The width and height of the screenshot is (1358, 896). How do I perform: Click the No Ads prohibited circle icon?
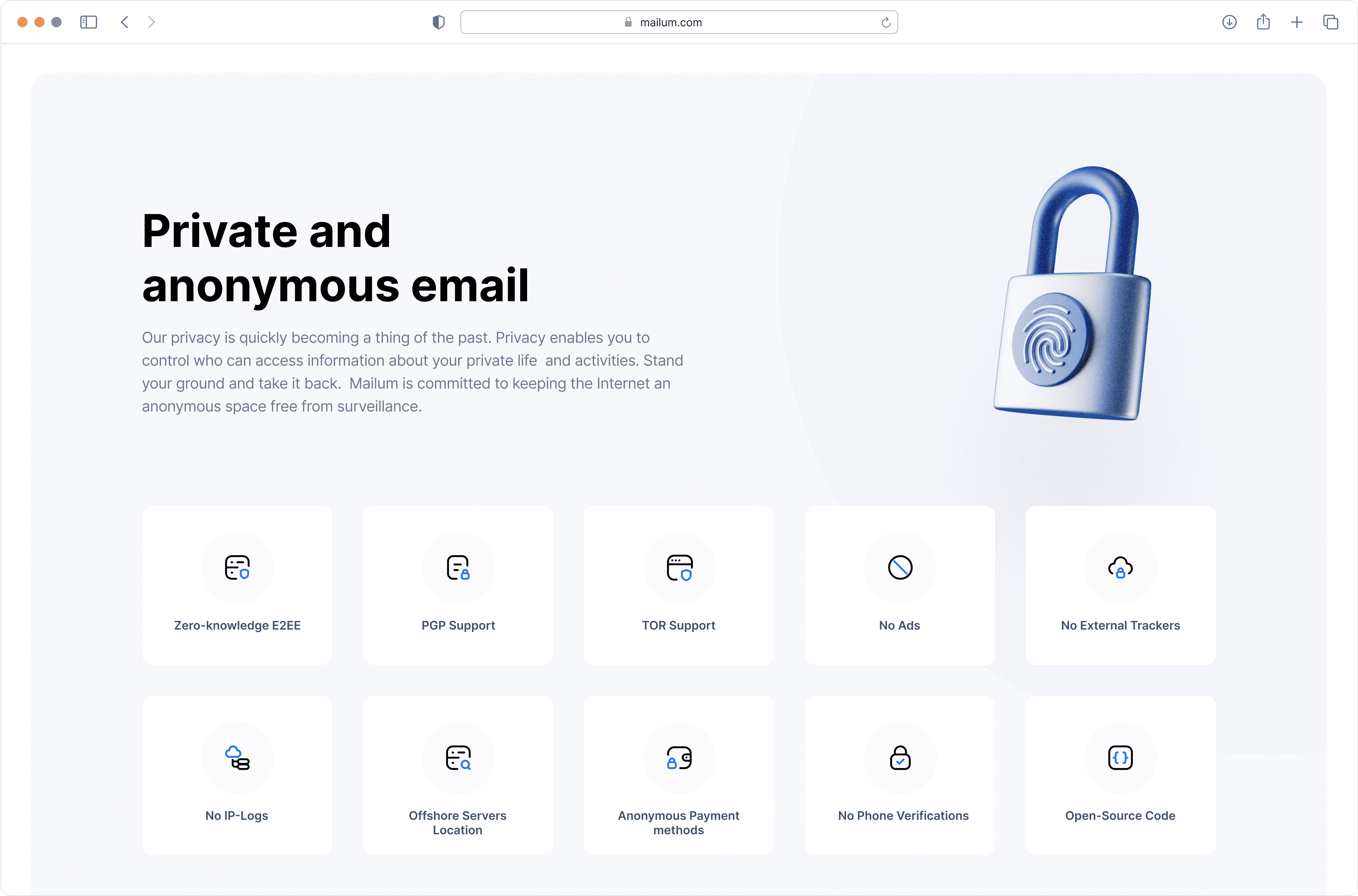pos(900,567)
